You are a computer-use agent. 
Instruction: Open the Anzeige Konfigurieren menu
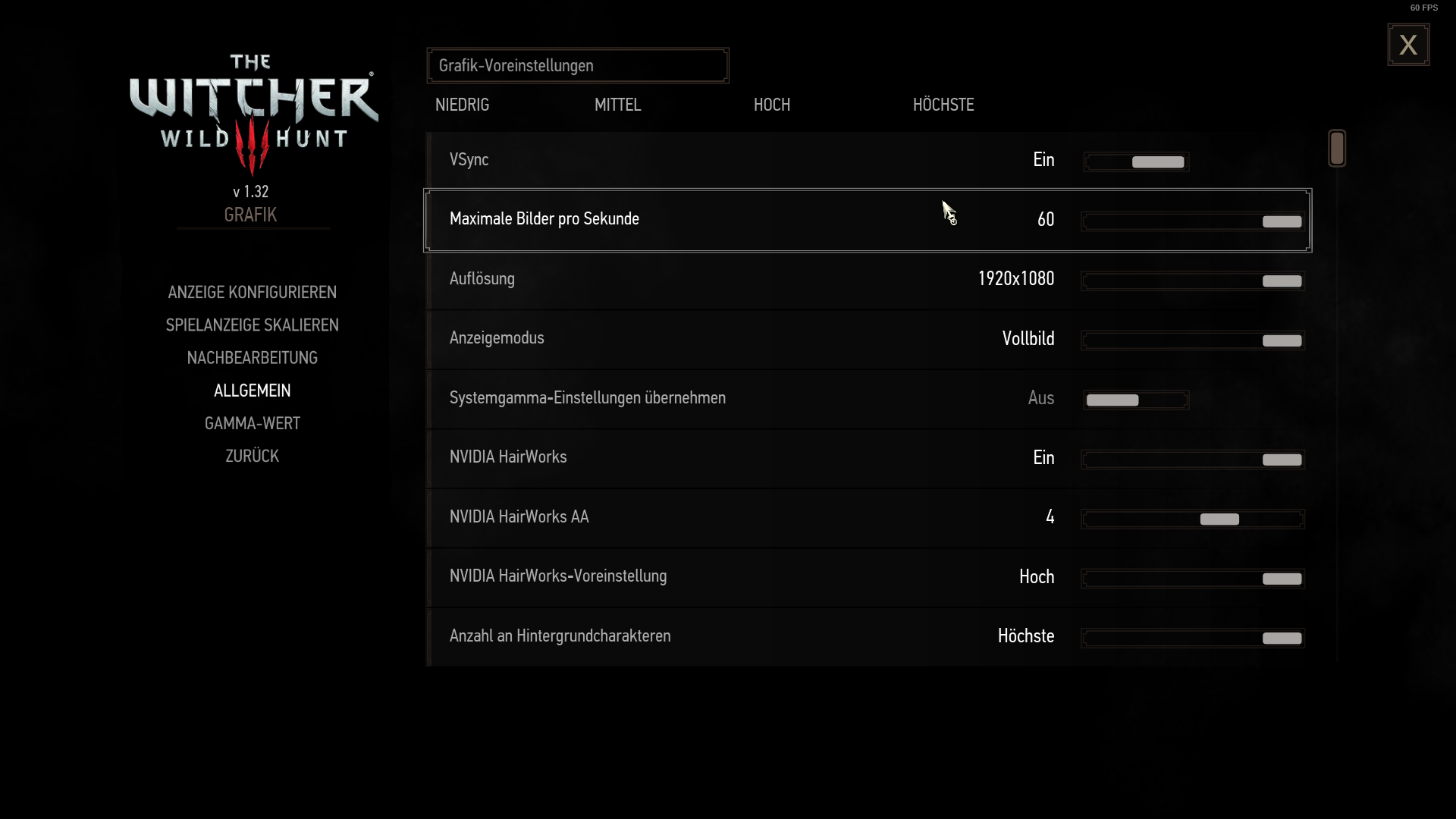253,293
